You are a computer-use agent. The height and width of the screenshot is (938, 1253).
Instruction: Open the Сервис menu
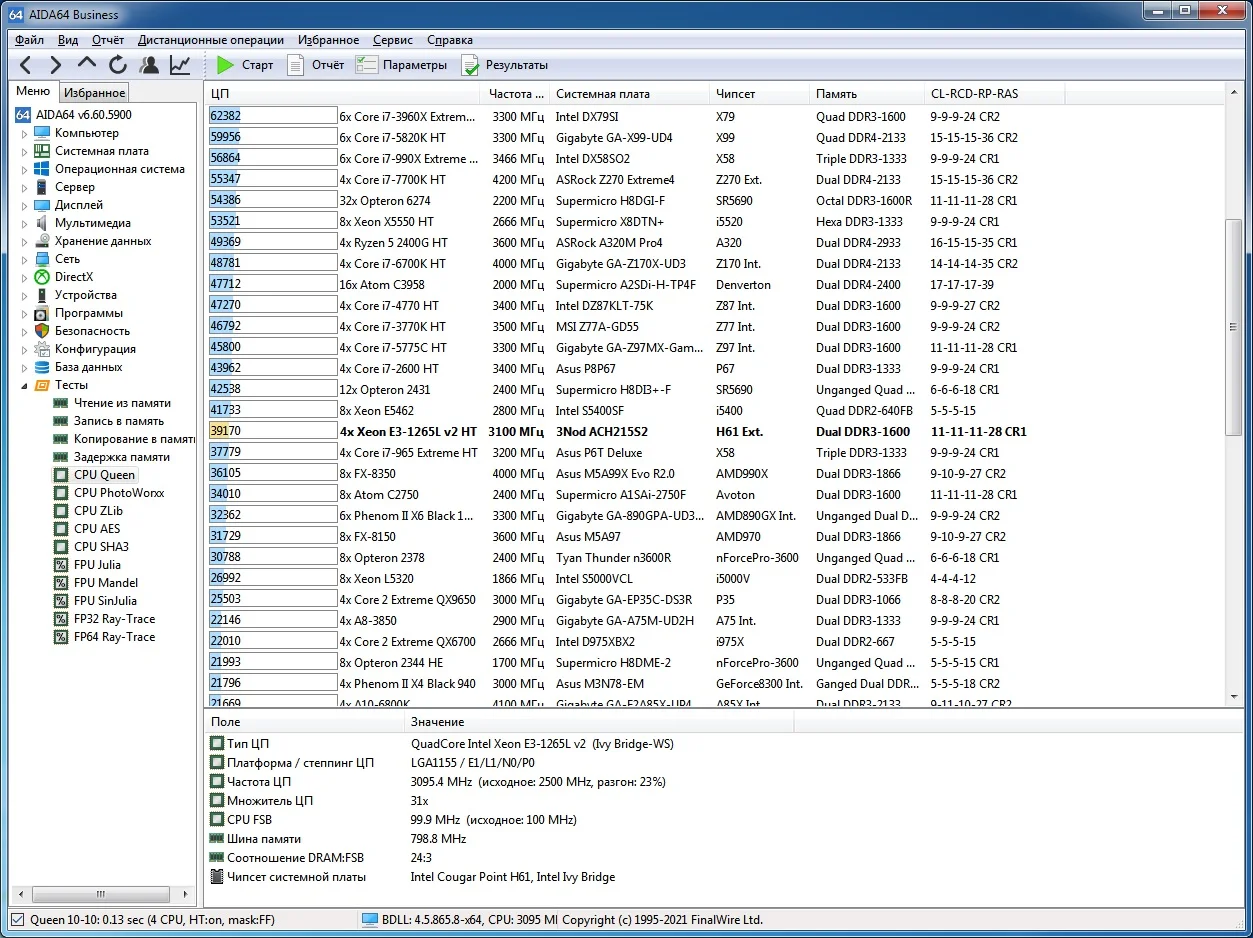[x=393, y=40]
